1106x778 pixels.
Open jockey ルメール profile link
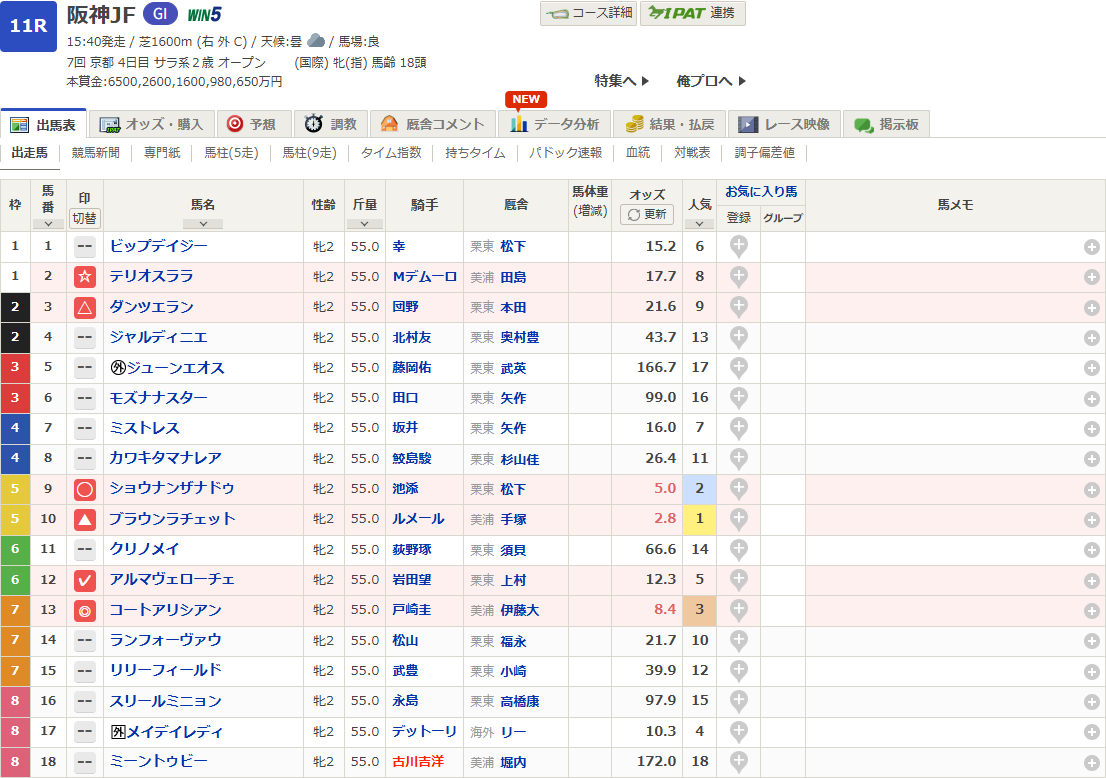[418, 519]
